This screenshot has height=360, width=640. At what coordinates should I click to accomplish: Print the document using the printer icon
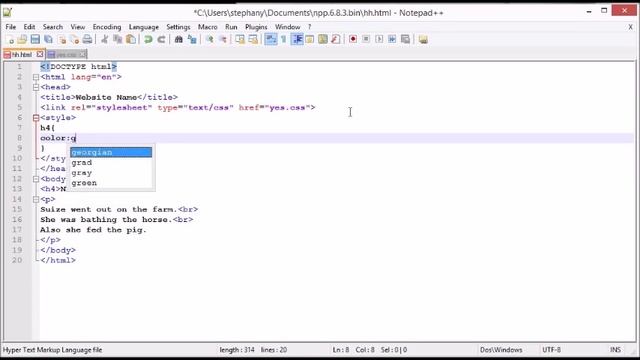coord(87,39)
